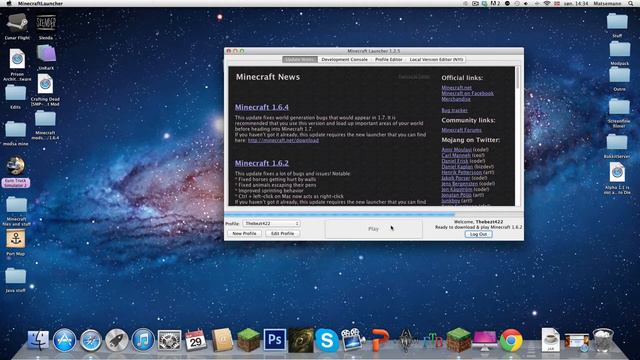Open Finder from the dock
Viewport: 640px width, 360px height.
(x=38, y=340)
